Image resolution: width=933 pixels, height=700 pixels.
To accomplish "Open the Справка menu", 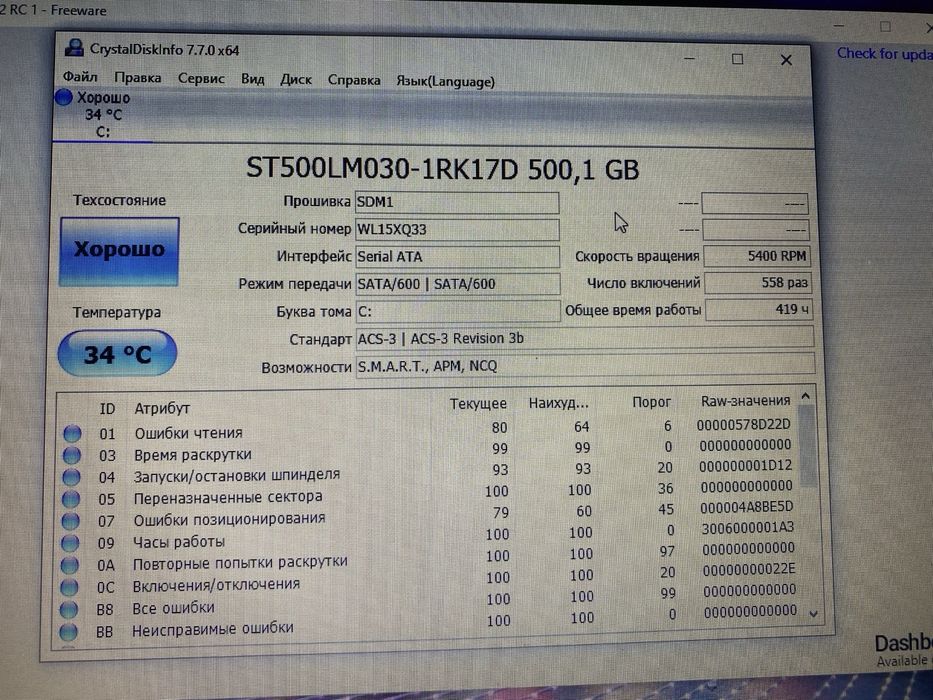I will (x=354, y=80).
